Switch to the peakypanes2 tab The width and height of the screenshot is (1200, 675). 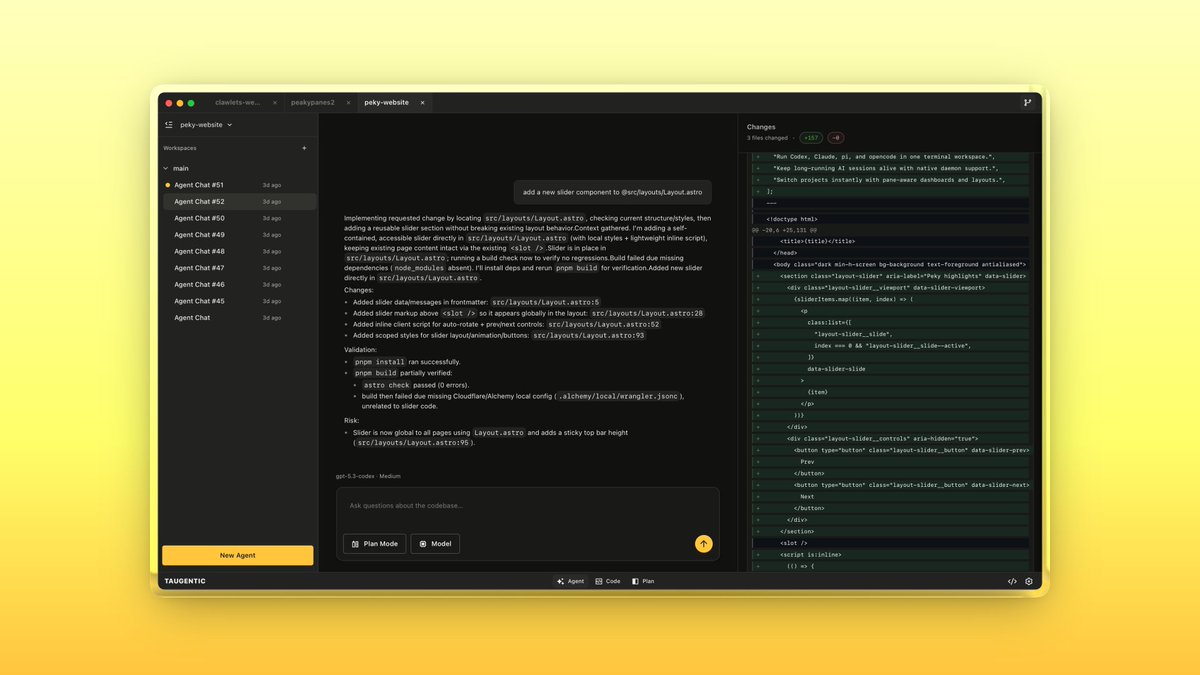tap(312, 102)
